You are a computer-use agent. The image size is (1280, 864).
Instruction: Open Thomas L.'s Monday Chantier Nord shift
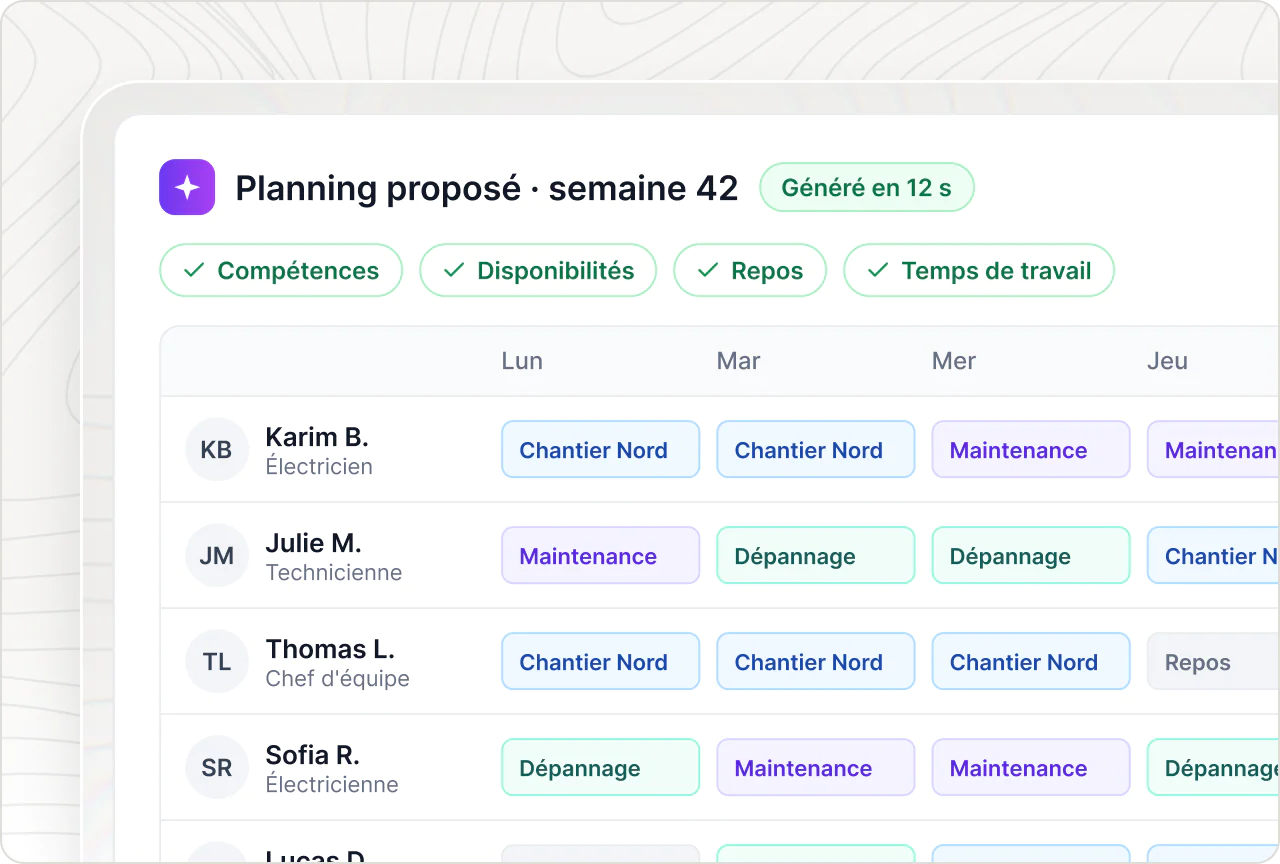(600, 662)
